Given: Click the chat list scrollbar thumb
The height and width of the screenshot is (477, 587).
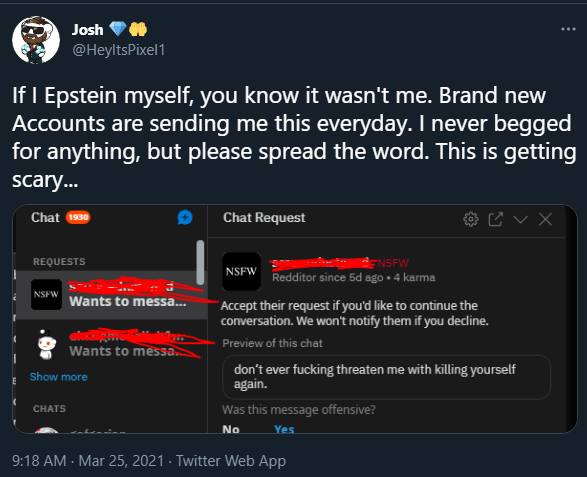Looking at the screenshot, I should point(200,262).
